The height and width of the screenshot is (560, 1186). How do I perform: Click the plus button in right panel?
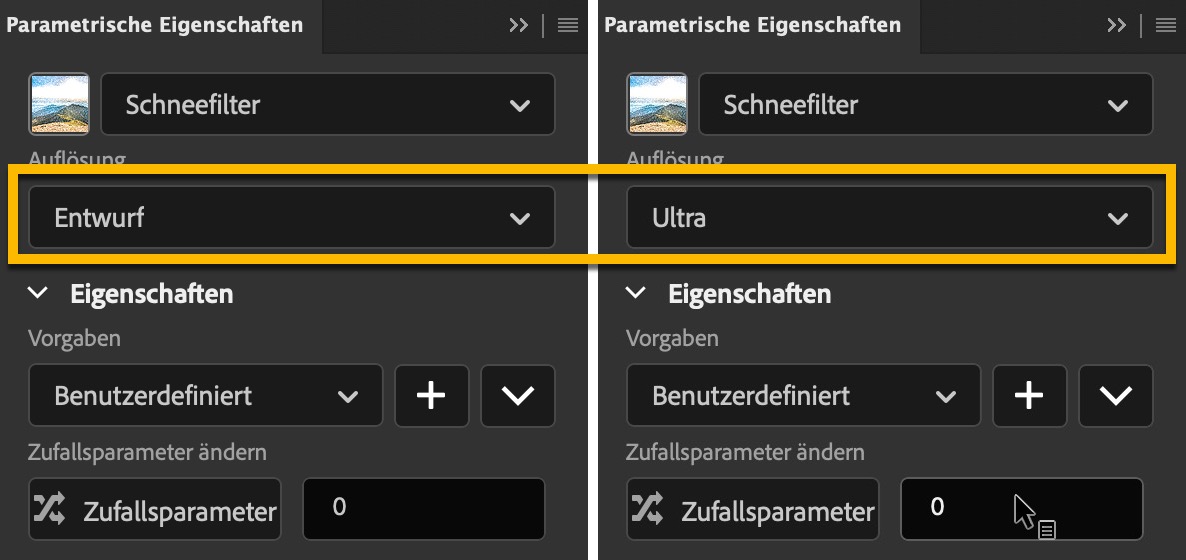click(x=1029, y=396)
